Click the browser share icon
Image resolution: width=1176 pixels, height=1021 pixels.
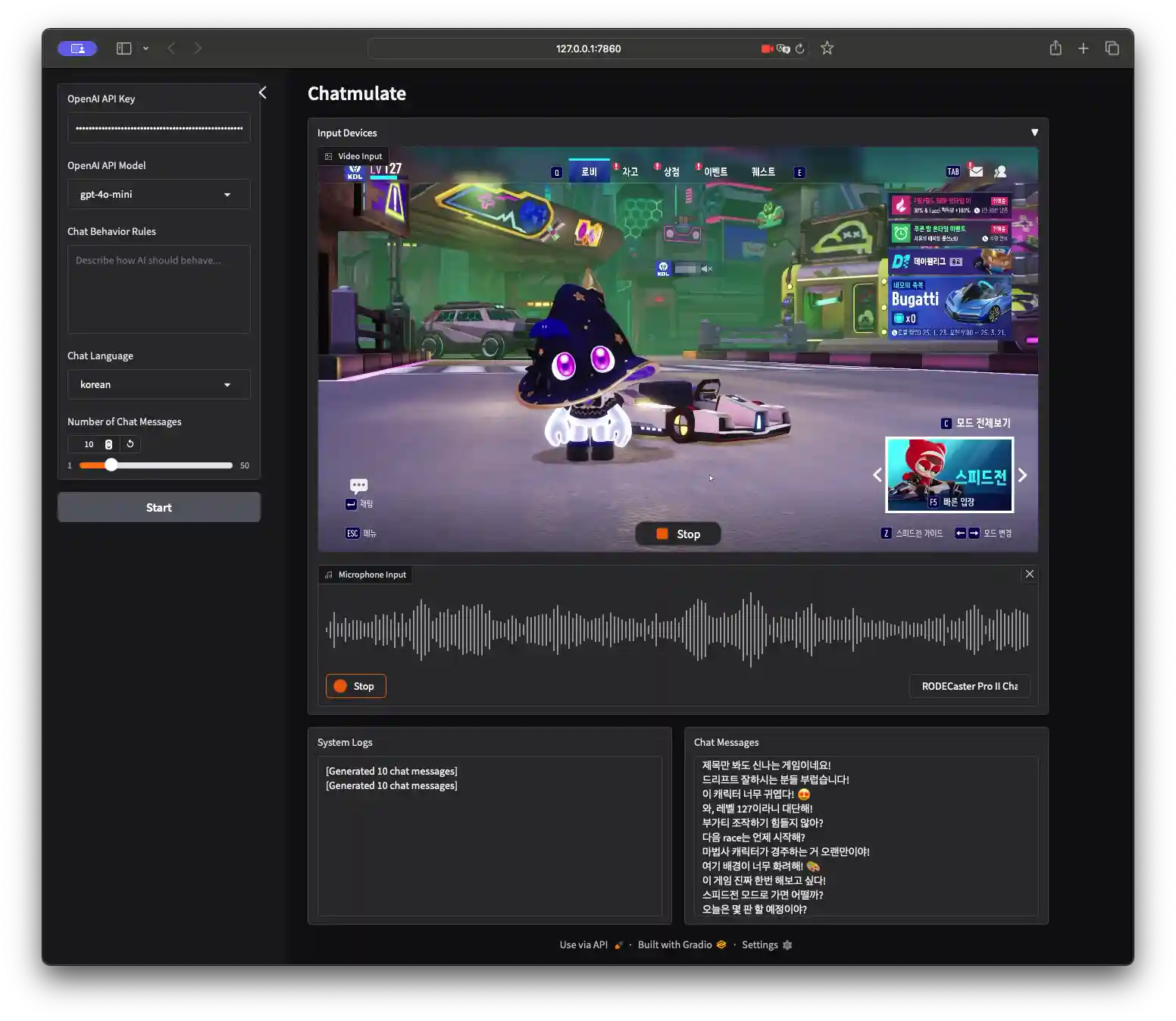(1055, 49)
